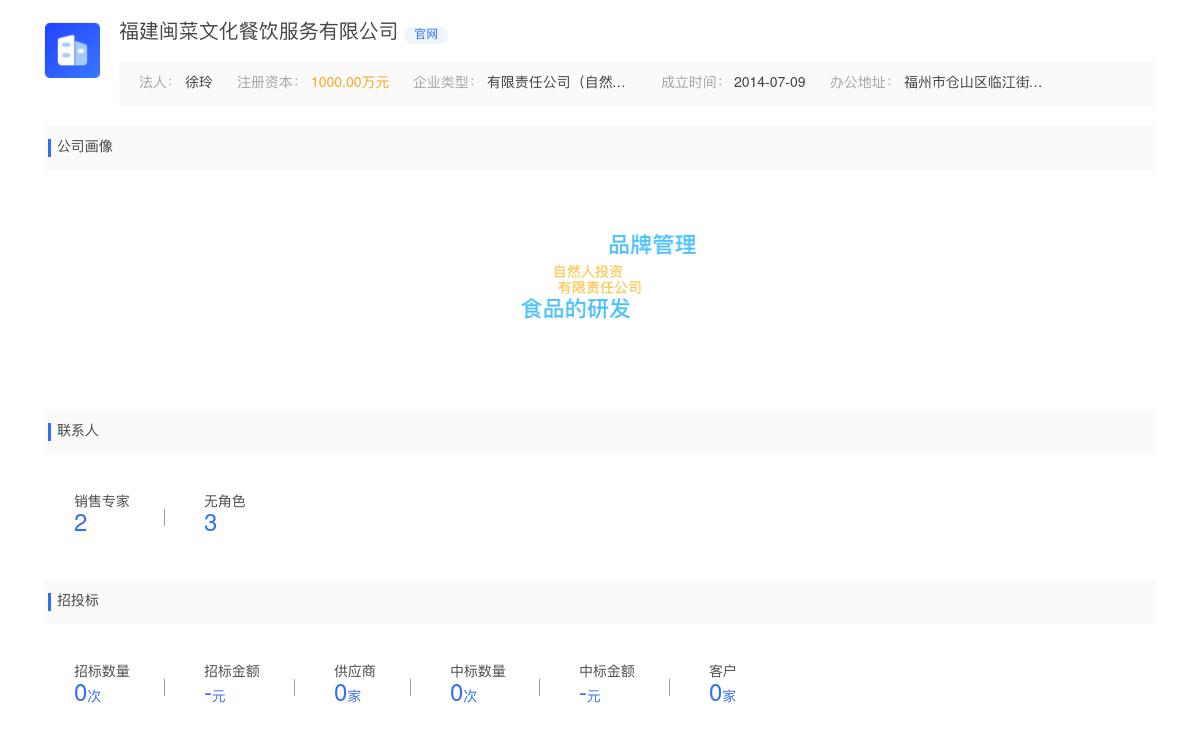Open the 官网 official website link
The width and height of the screenshot is (1200, 752).
(426, 34)
